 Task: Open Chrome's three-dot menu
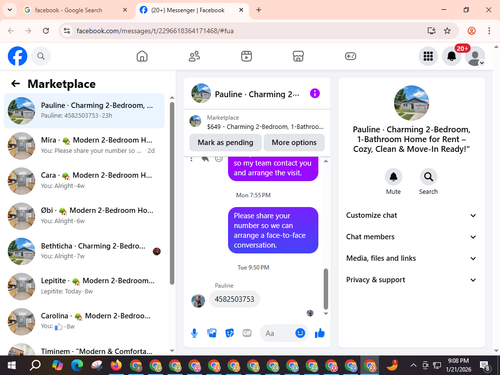coord(489,31)
